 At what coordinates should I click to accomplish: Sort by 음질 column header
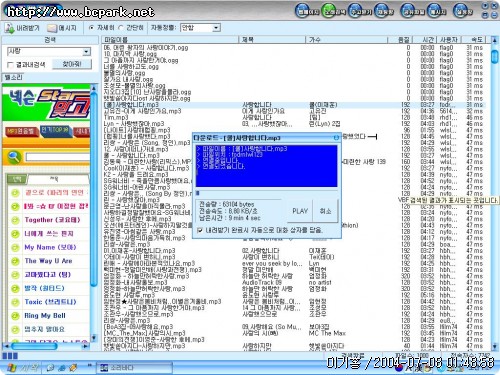coord(401,40)
